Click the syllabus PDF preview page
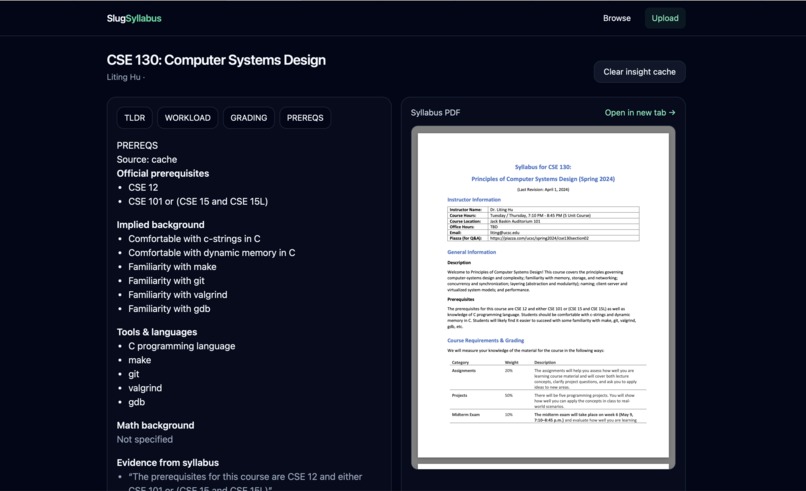The image size is (806, 491). [543, 296]
